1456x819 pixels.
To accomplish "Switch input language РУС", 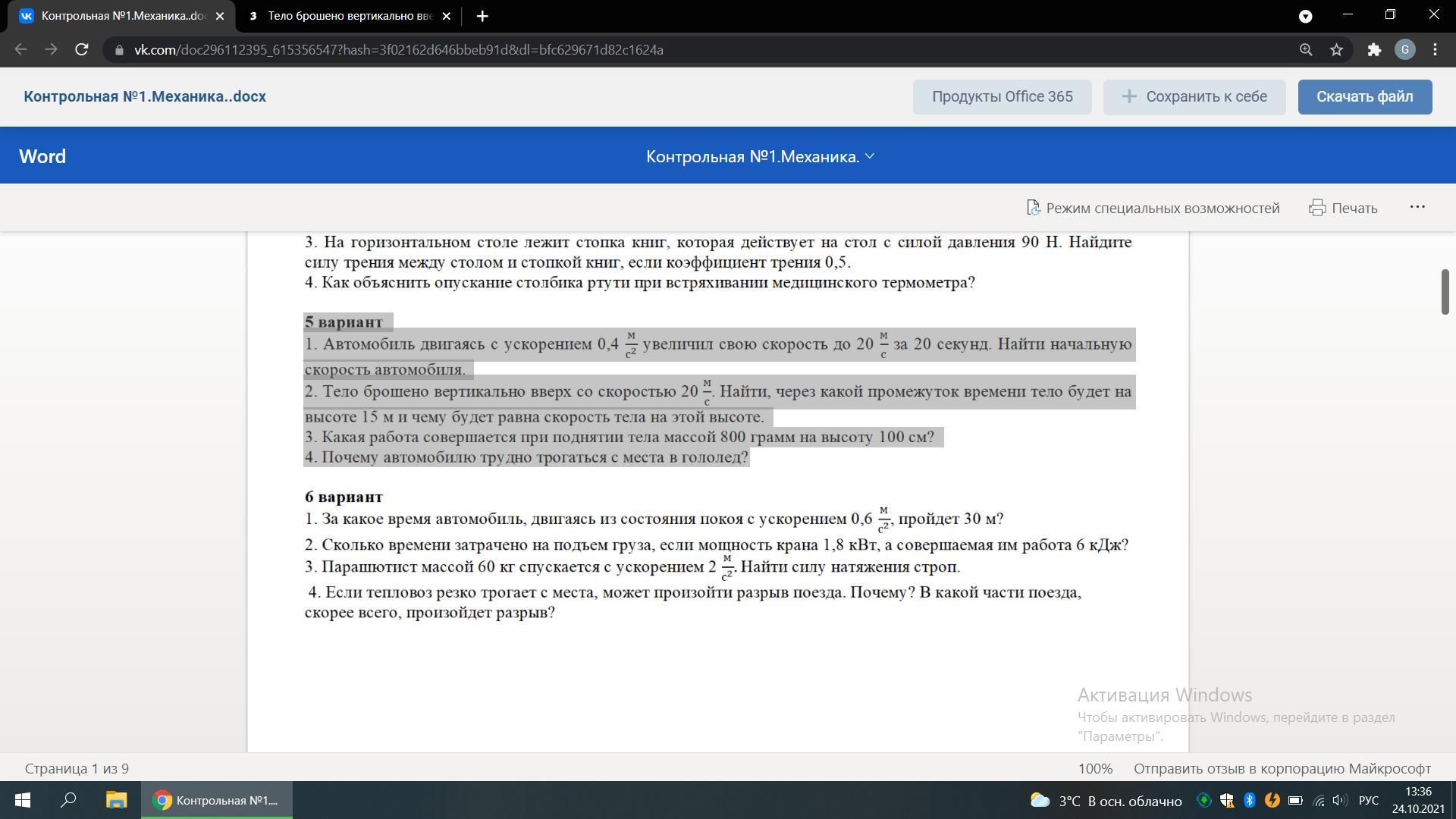I will [1368, 801].
